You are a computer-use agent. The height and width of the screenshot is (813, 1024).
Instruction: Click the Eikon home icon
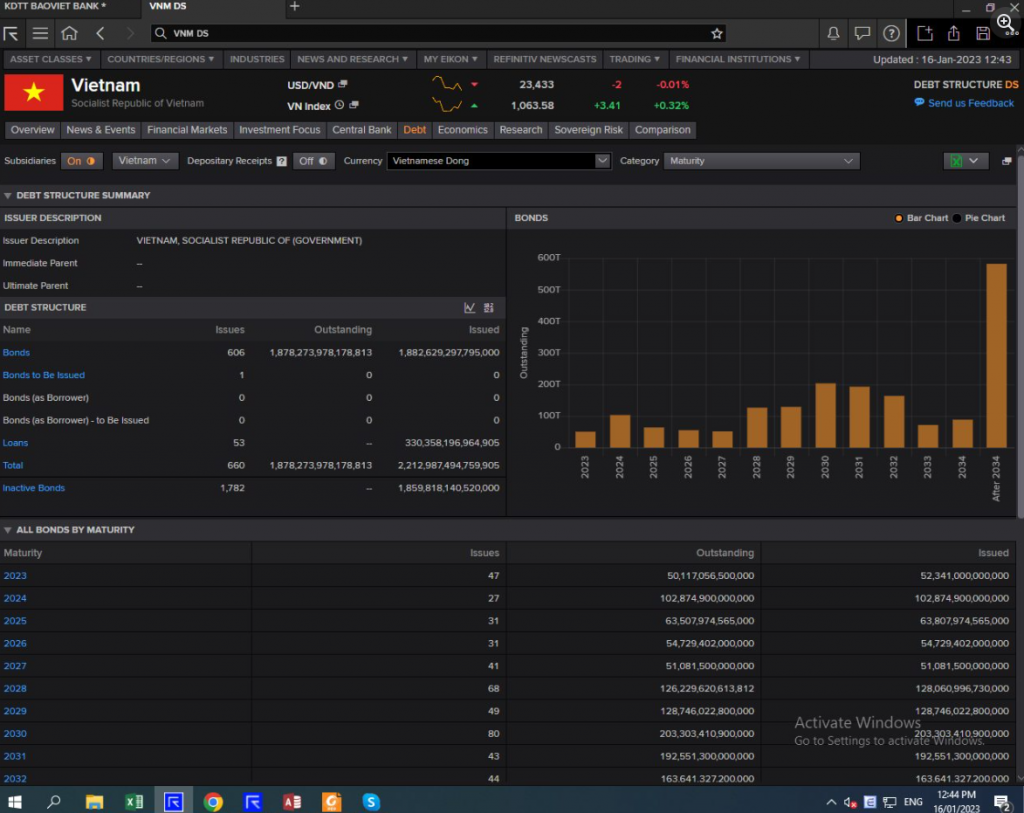(x=69, y=33)
